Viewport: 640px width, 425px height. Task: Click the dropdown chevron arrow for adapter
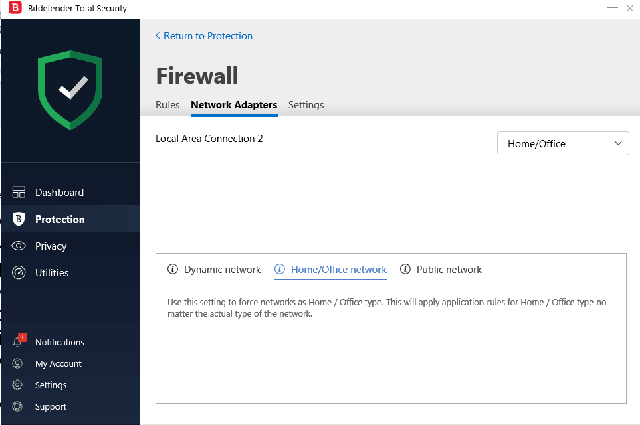618,143
